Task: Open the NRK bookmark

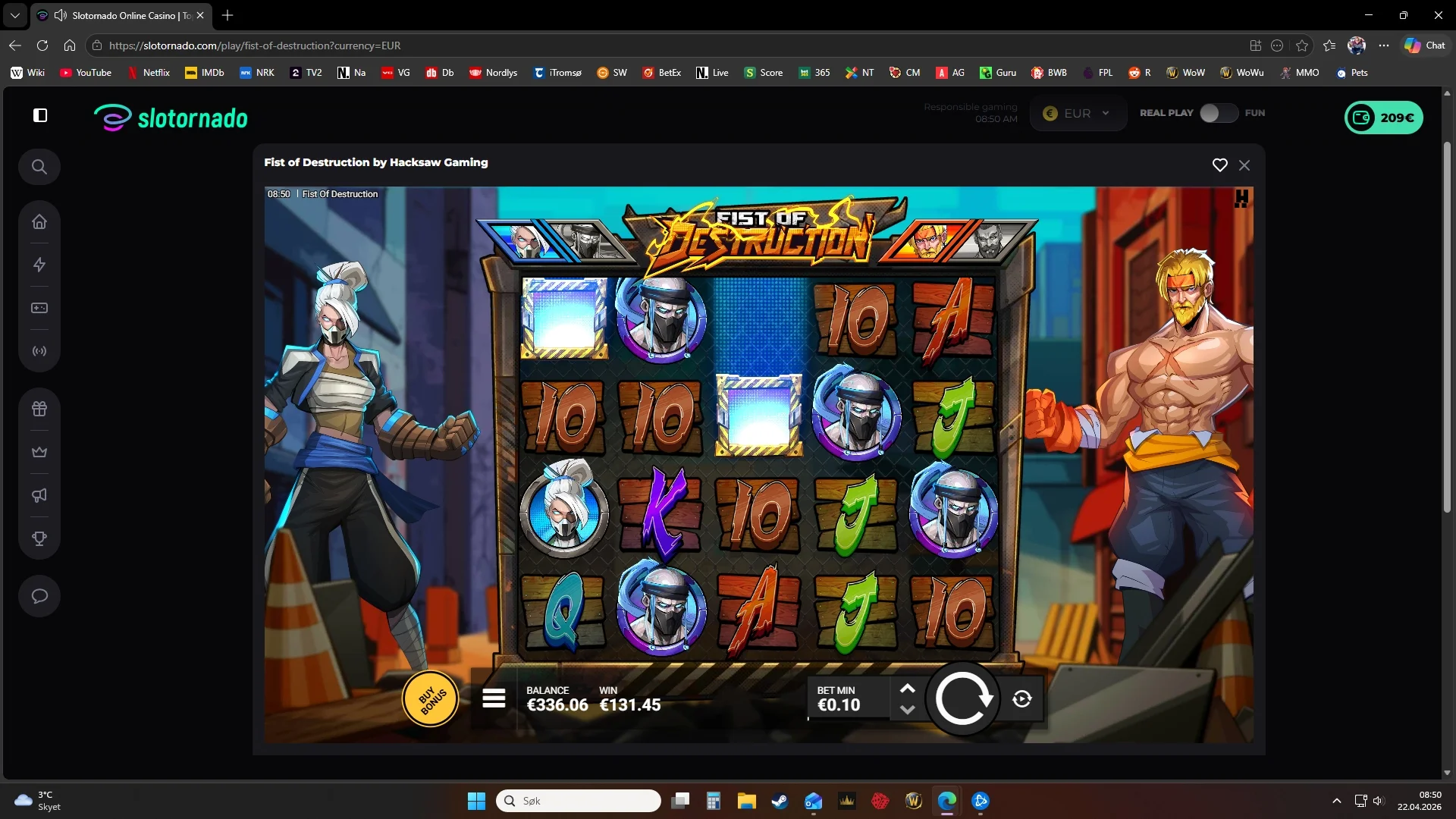Action: pyautogui.click(x=257, y=73)
